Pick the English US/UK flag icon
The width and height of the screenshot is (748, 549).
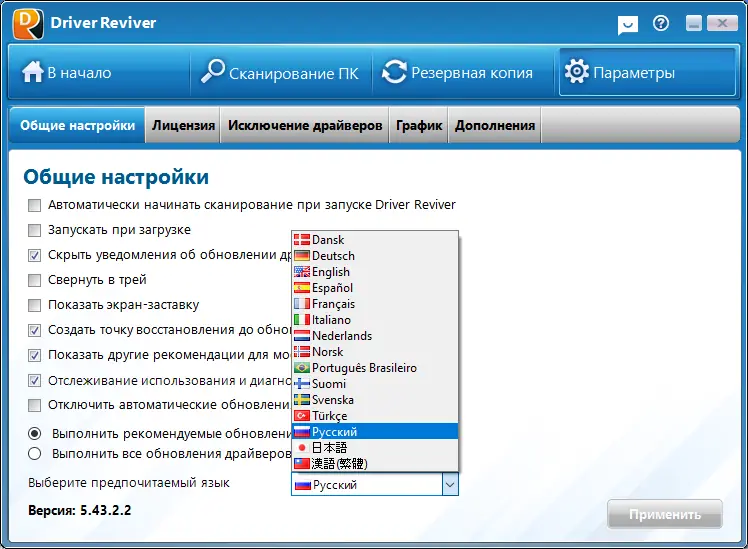(301, 271)
